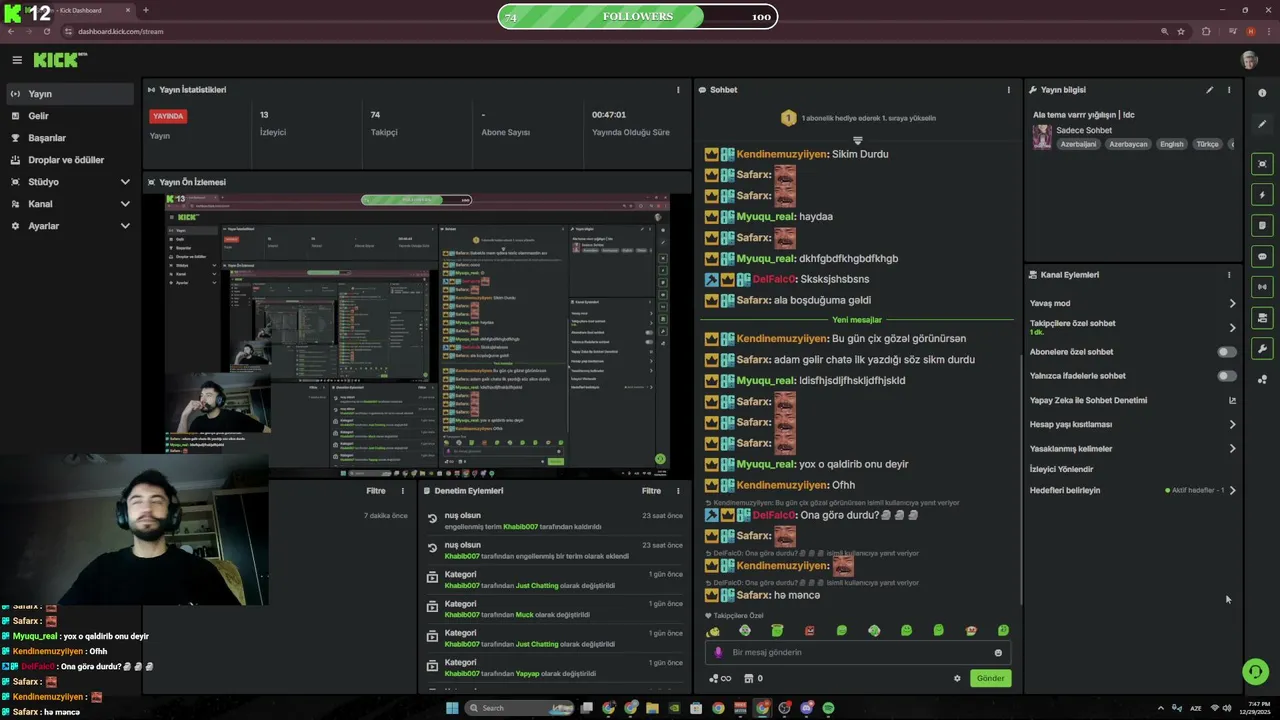Image resolution: width=1280 pixels, height=720 pixels.
Task: Open the Filtre option in Denetim Eylemleri
Action: pyautogui.click(x=651, y=491)
